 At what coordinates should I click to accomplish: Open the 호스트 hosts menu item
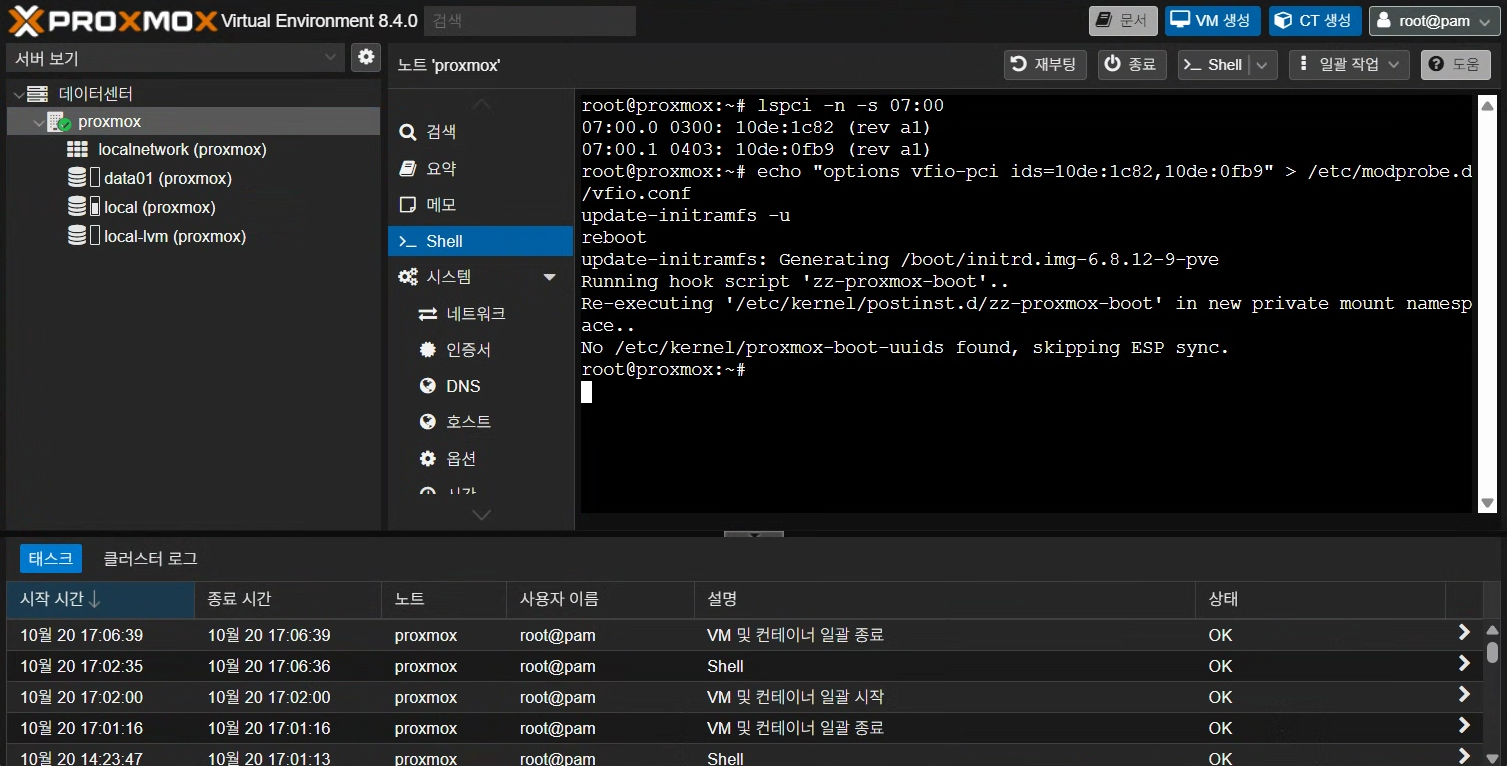click(x=481, y=422)
